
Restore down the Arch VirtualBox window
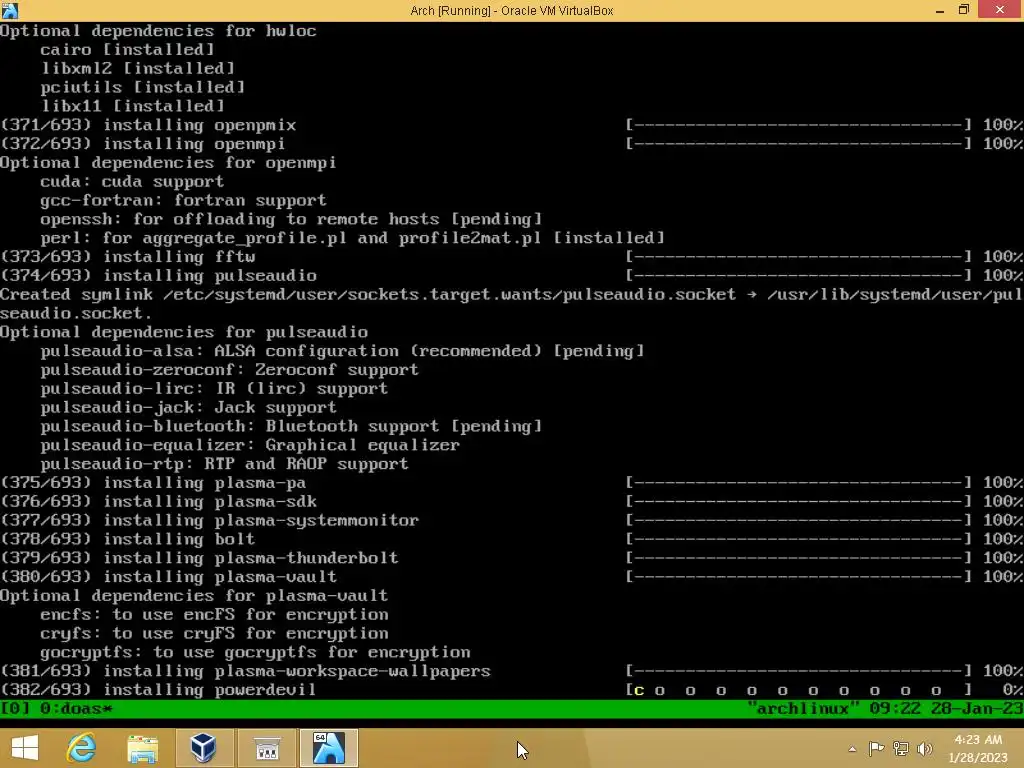coord(964,10)
